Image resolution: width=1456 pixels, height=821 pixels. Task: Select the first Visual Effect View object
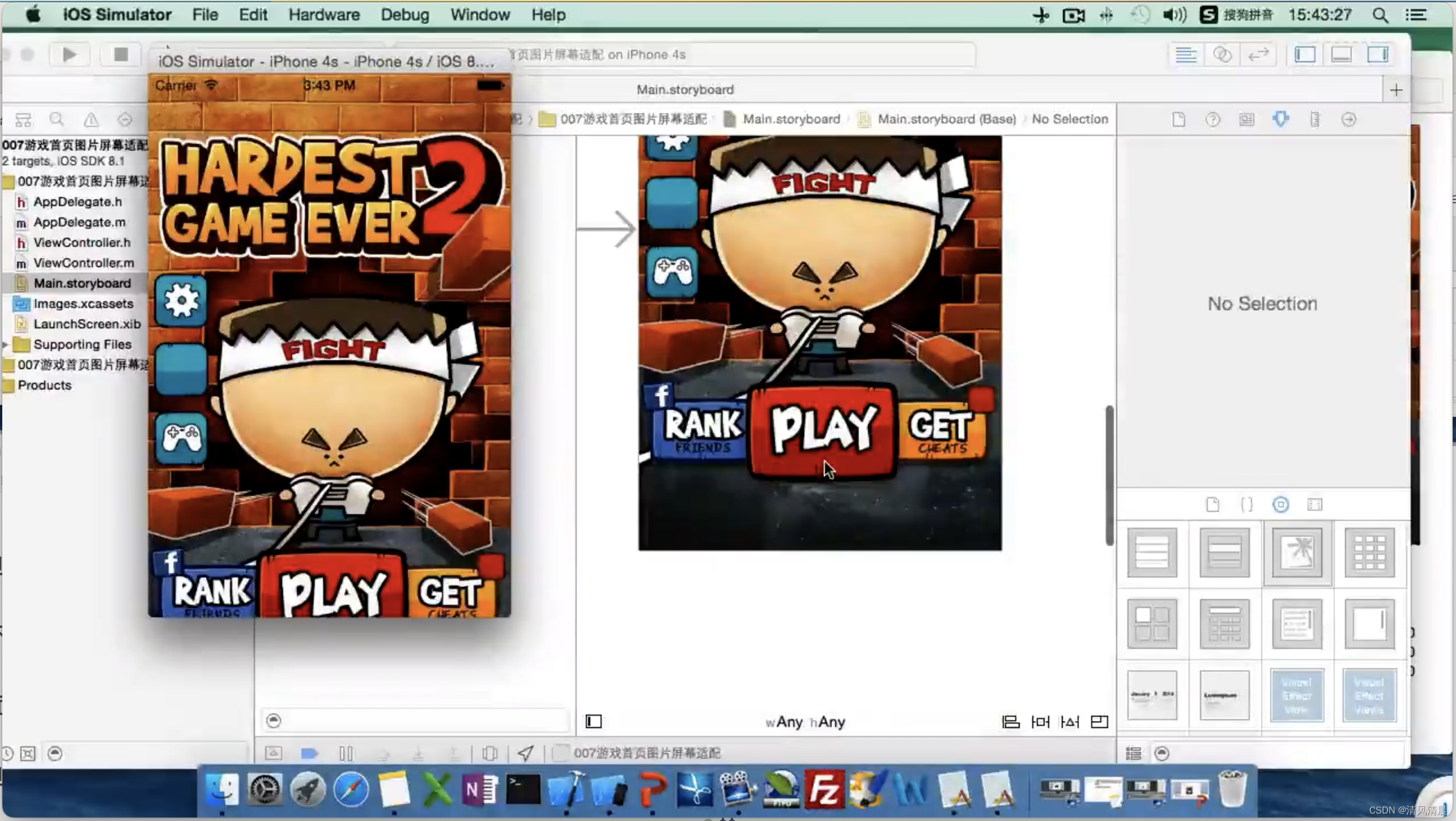coord(1297,696)
